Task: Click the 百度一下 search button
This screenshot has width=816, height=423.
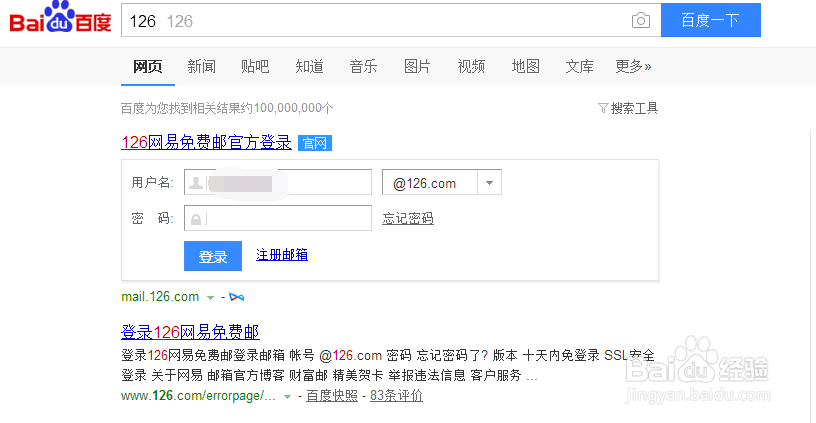Action: point(711,20)
